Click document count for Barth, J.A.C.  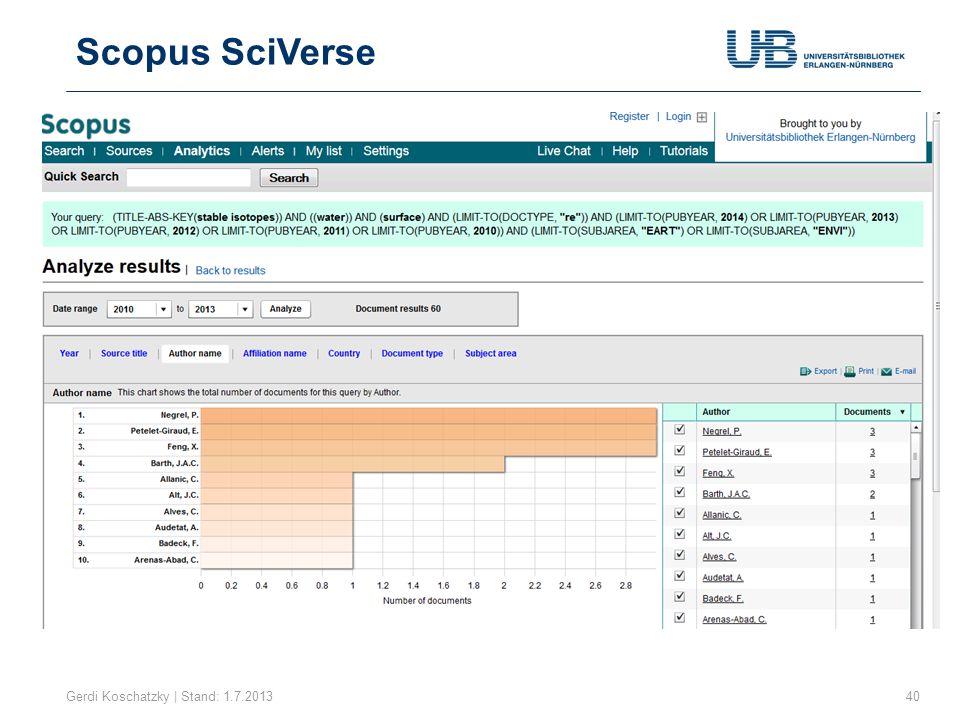tap(872, 494)
